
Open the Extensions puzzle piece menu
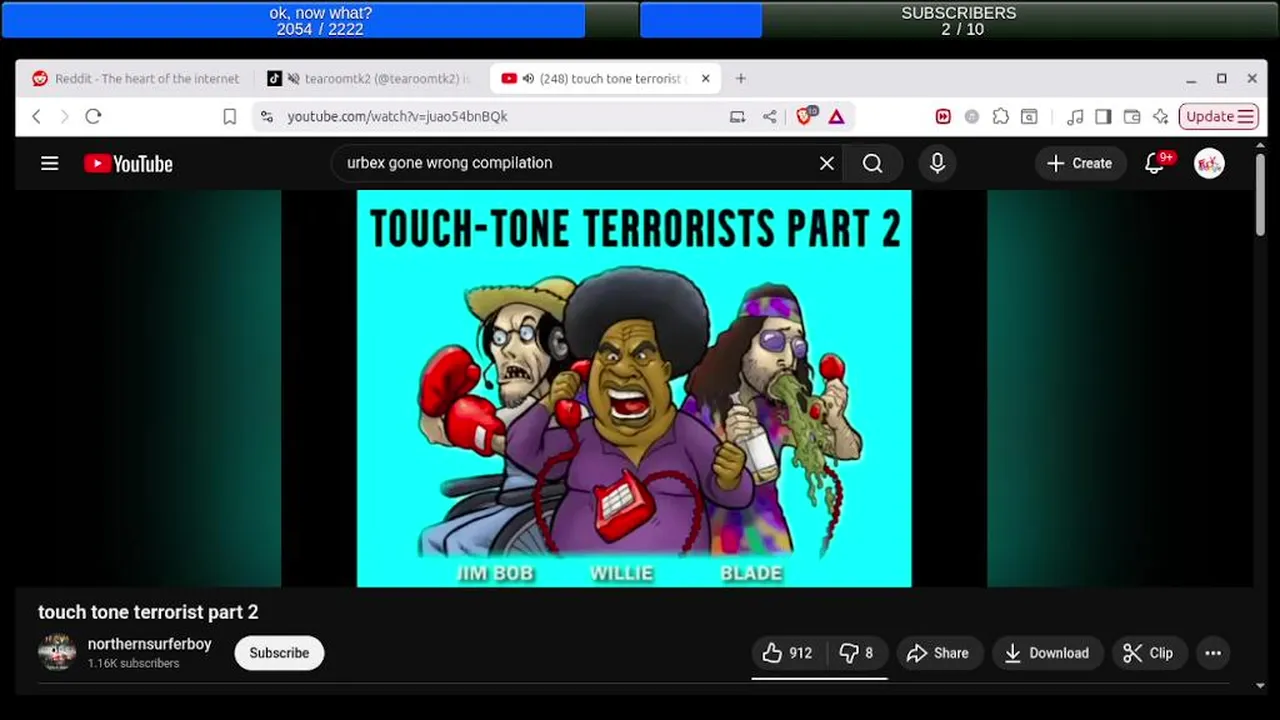click(1000, 116)
